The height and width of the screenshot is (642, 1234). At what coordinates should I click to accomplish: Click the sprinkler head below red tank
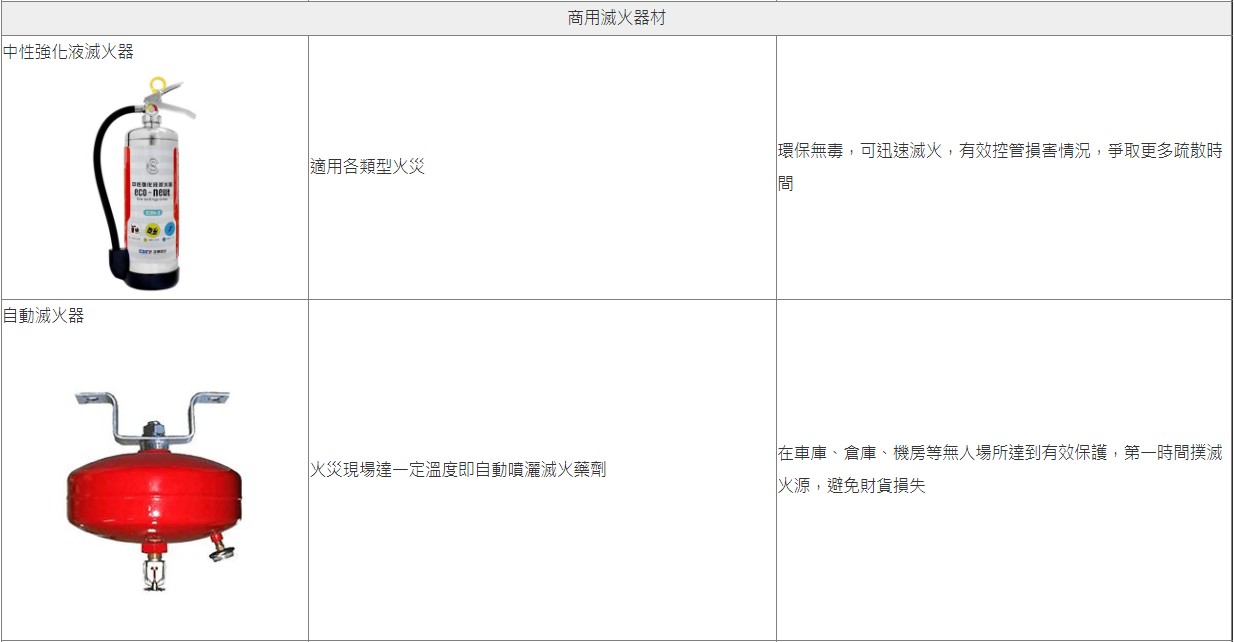[x=154, y=573]
